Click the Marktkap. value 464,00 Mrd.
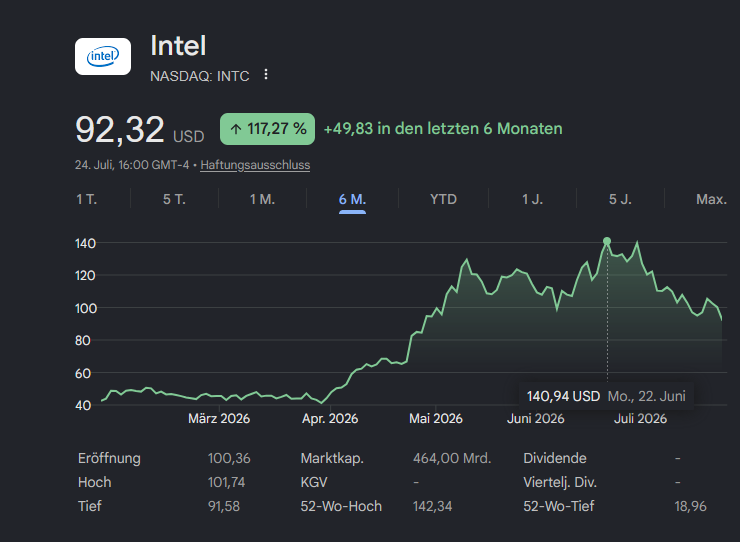This screenshot has width=740, height=542. [x=452, y=458]
